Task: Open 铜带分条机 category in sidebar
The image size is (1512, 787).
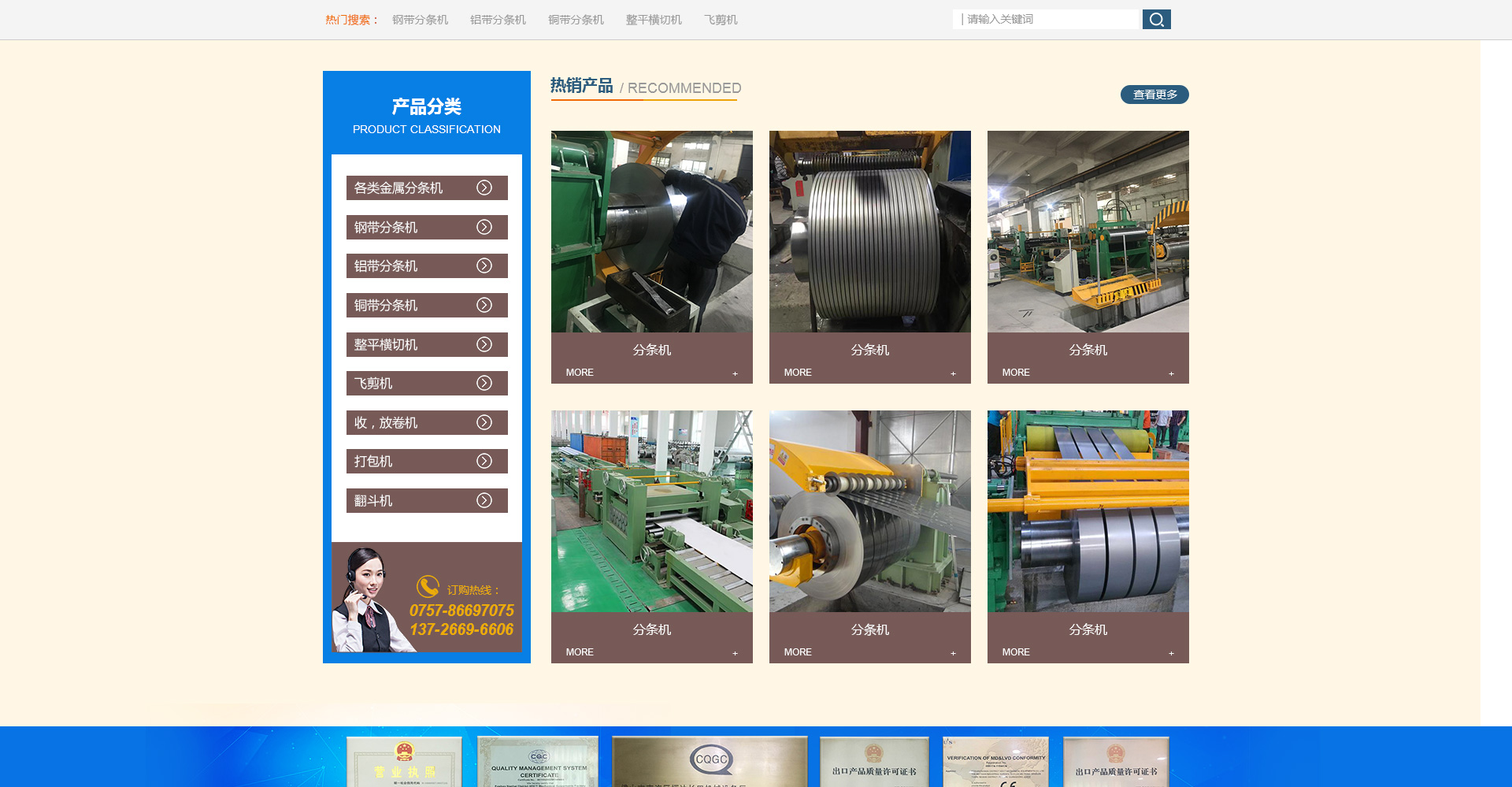Action: pyautogui.click(x=386, y=306)
